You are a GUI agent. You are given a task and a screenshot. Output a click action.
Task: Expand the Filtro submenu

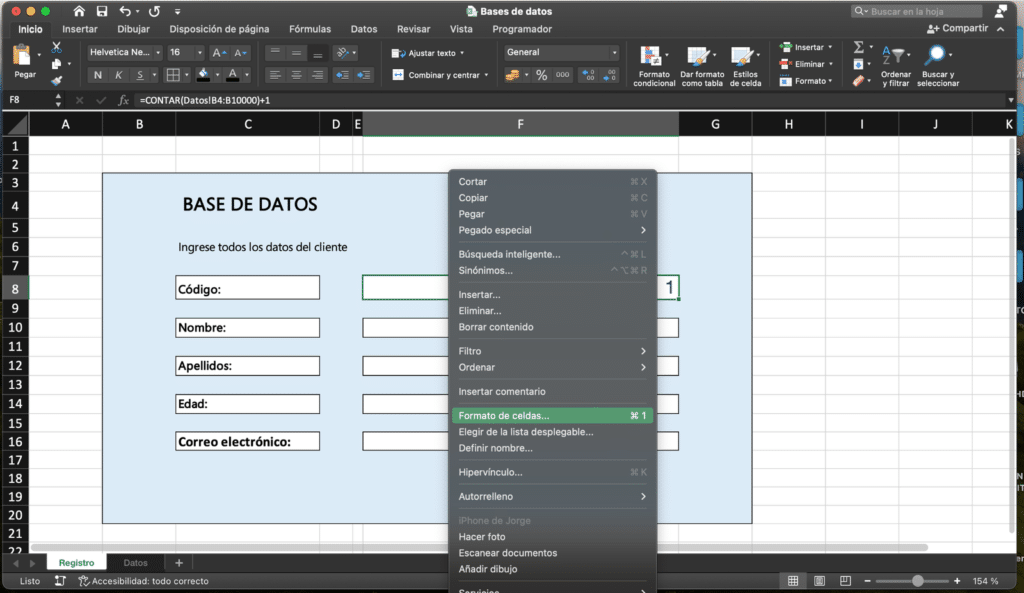pyautogui.click(x=552, y=351)
